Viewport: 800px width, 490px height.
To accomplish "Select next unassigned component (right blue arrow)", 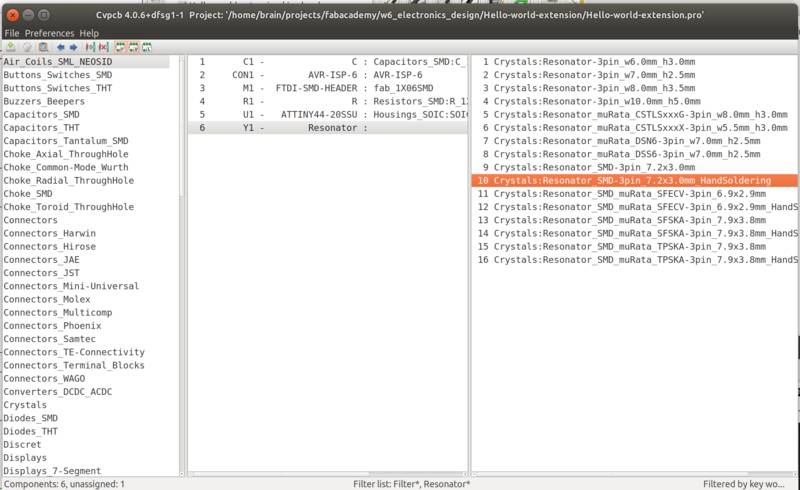I will 73,47.
